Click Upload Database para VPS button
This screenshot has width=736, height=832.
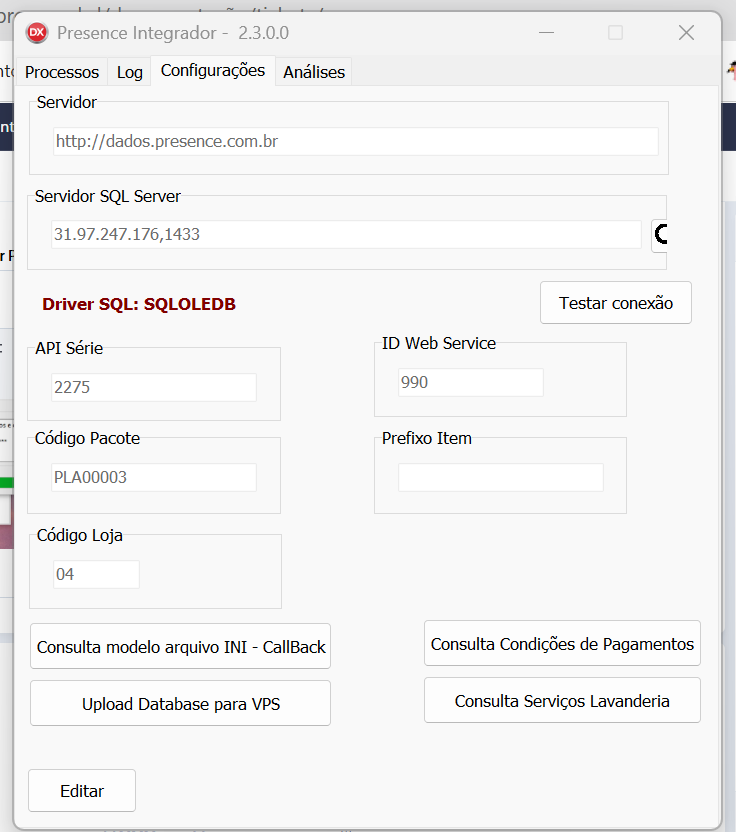point(181,704)
